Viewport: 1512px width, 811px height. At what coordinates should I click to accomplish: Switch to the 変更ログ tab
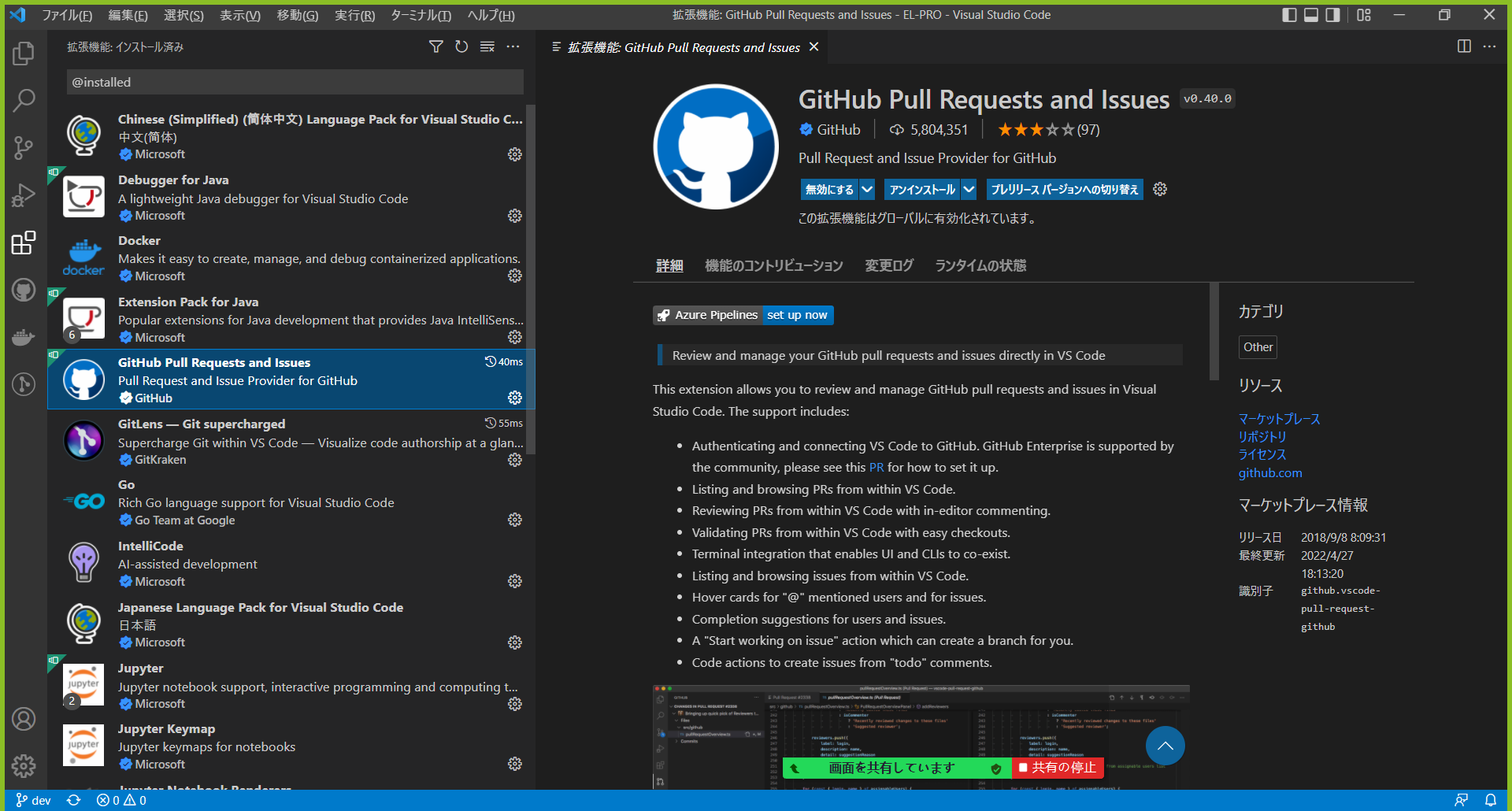pyautogui.click(x=888, y=265)
